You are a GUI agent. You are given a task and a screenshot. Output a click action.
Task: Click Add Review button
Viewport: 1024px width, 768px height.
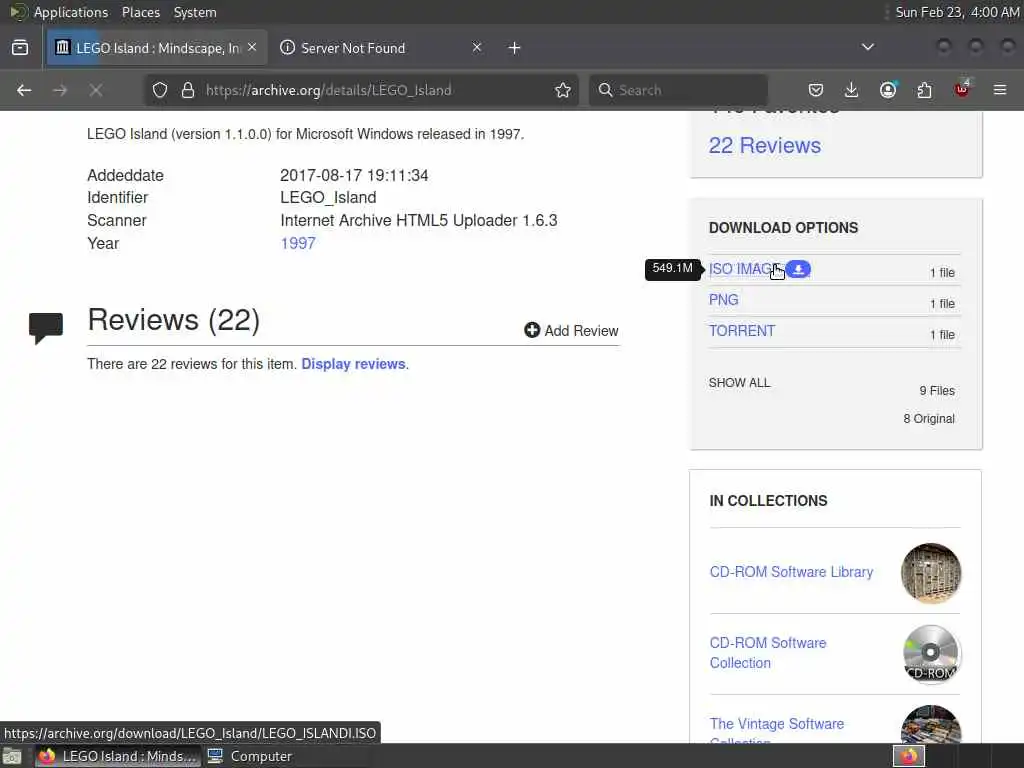coord(571,330)
